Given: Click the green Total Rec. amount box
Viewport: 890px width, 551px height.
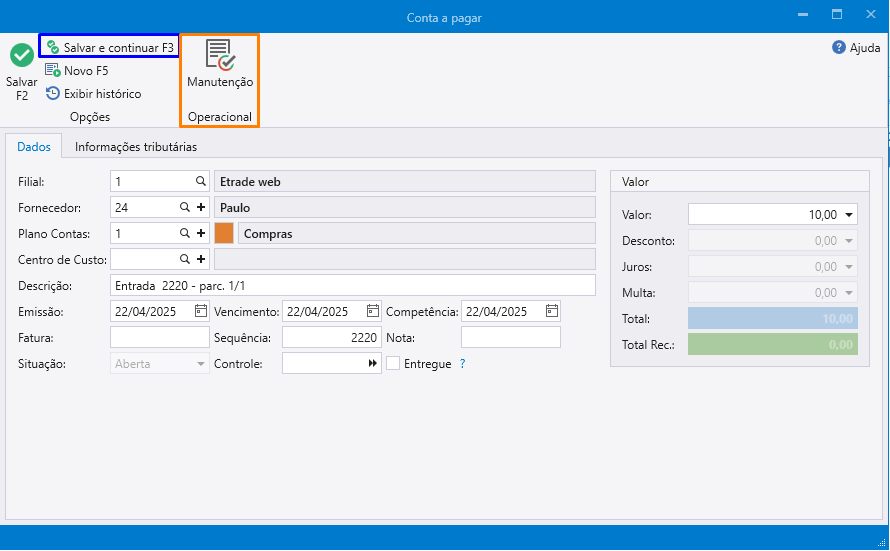Looking at the screenshot, I should tap(773, 344).
